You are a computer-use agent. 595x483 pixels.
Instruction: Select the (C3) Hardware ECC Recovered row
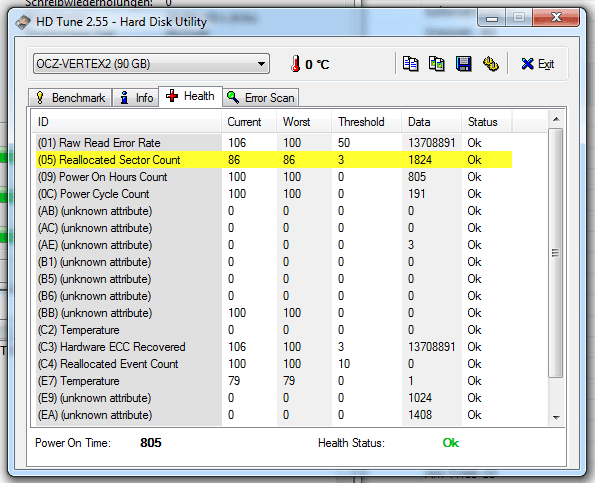coord(274,347)
